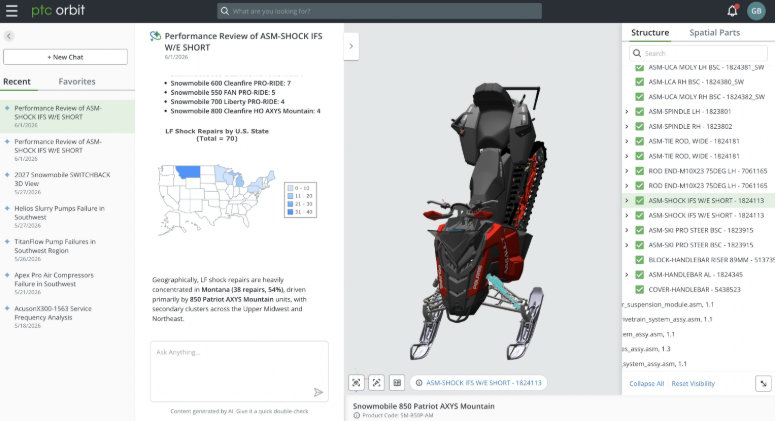
Task: Click the + New Chat button
Action: pos(66,57)
